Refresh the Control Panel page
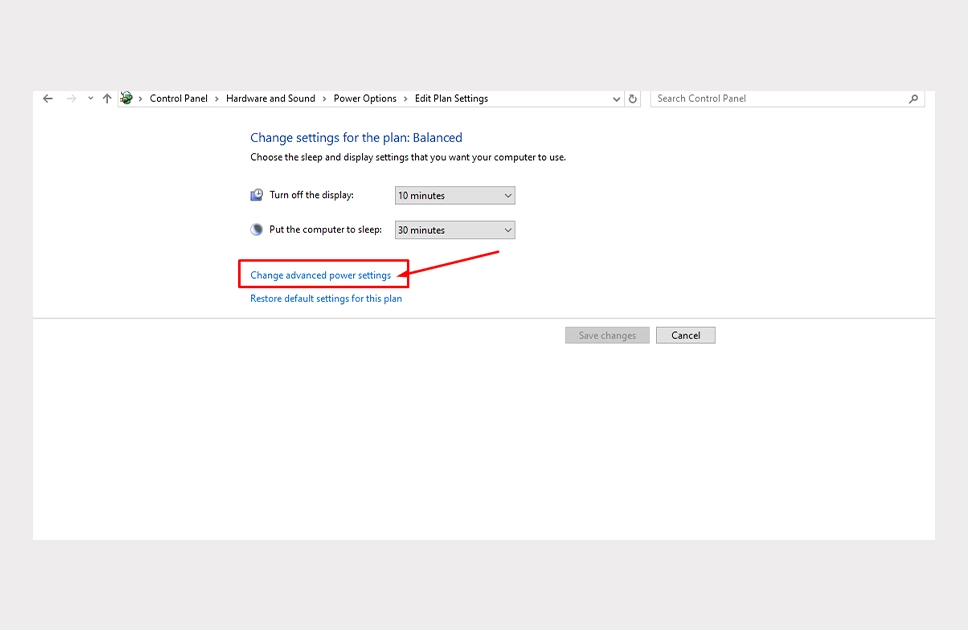Viewport: 968px width, 630px height. [x=633, y=99]
